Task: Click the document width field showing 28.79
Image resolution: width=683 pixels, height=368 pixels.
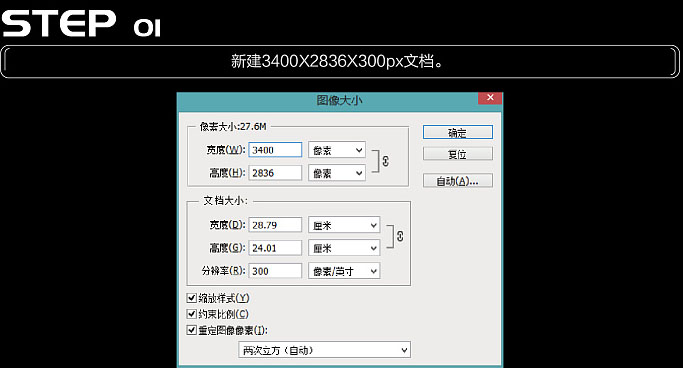Action: (x=275, y=225)
